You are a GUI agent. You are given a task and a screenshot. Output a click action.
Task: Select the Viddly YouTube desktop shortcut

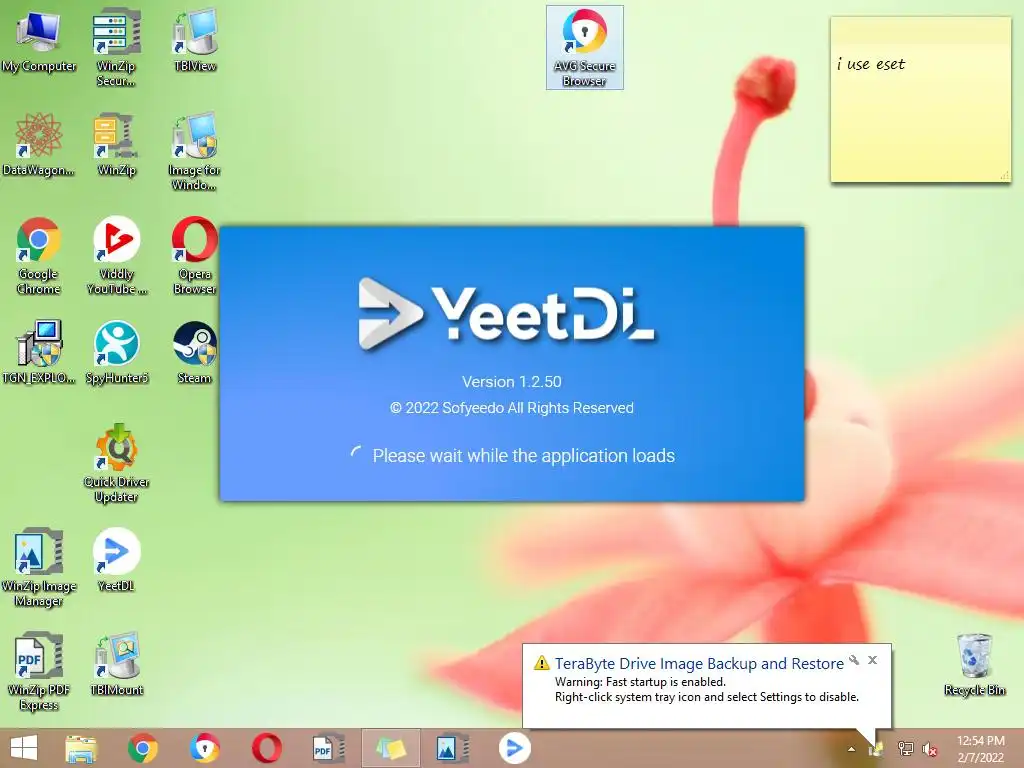[x=116, y=256]
